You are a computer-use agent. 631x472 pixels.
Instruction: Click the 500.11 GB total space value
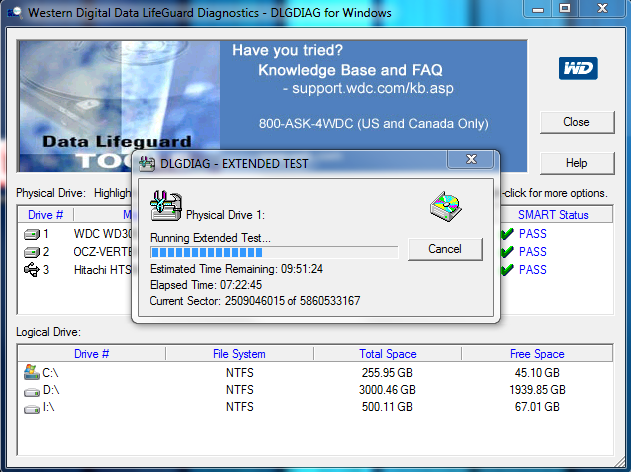click(387, 407)
